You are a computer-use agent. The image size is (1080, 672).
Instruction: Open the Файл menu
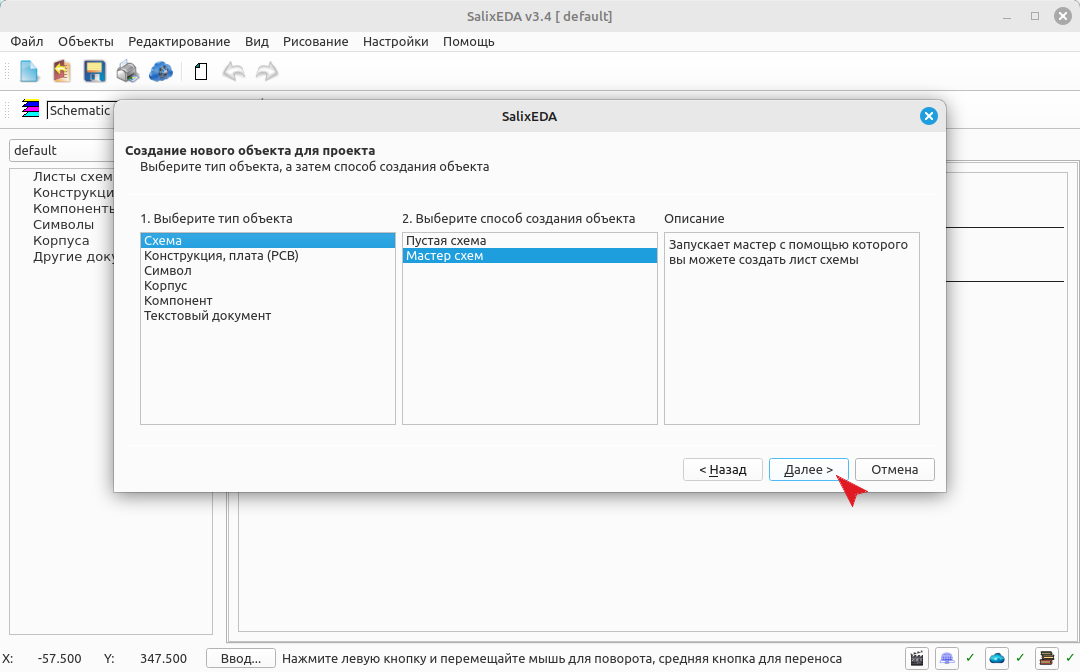(x=27, y=41)
